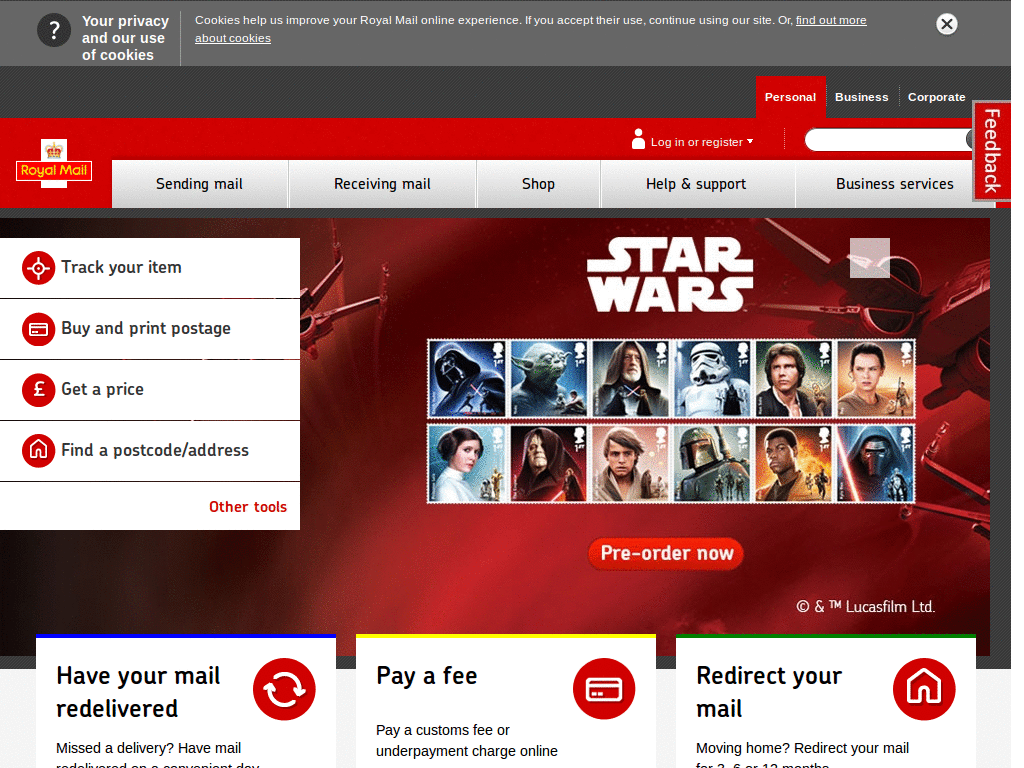Click the '© & ™ Lucasfilm Ltd.' text
Image resolution: width=1024 pixels, height=768 pixels.
pyautogui.click(x=866, y=607)
